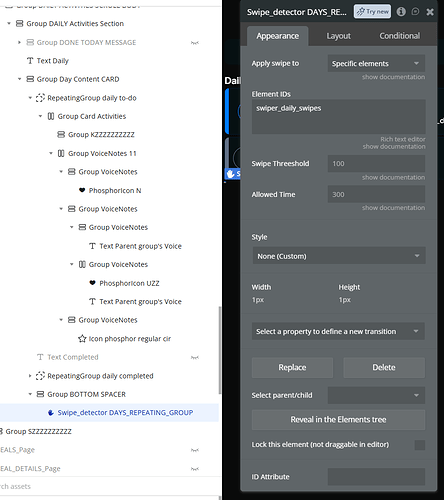444x500 pixels.
Task: Open the info icon in property panel header
Action: pyautogui.click(x=401, y=12)
